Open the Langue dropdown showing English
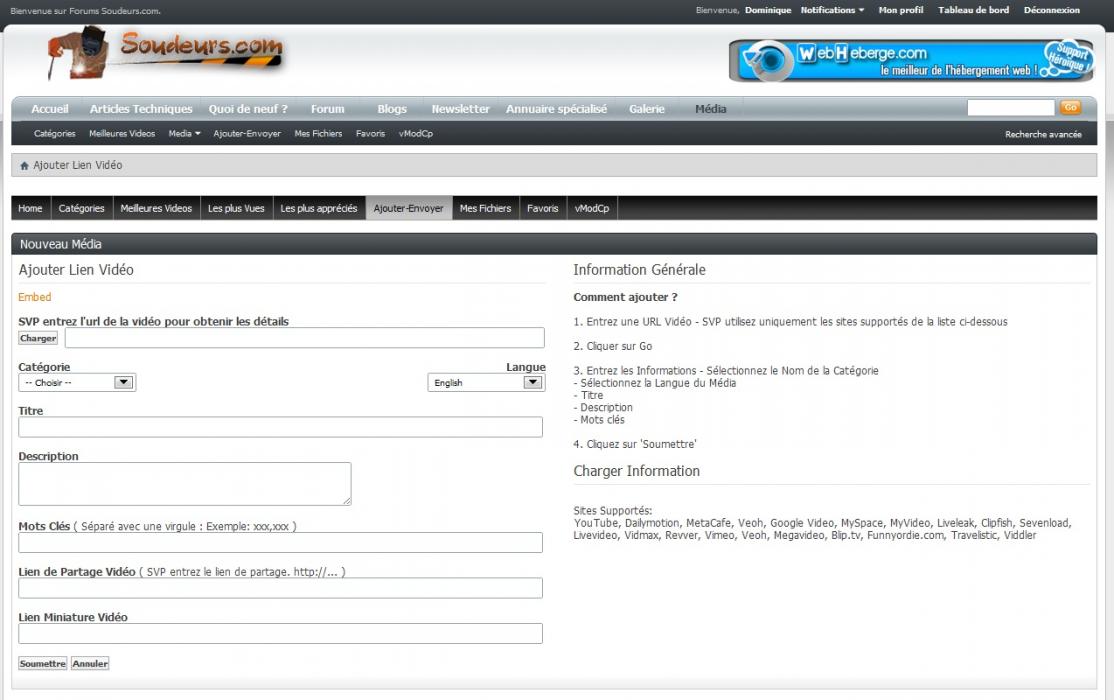1114x700 pixels. point(485,382)
